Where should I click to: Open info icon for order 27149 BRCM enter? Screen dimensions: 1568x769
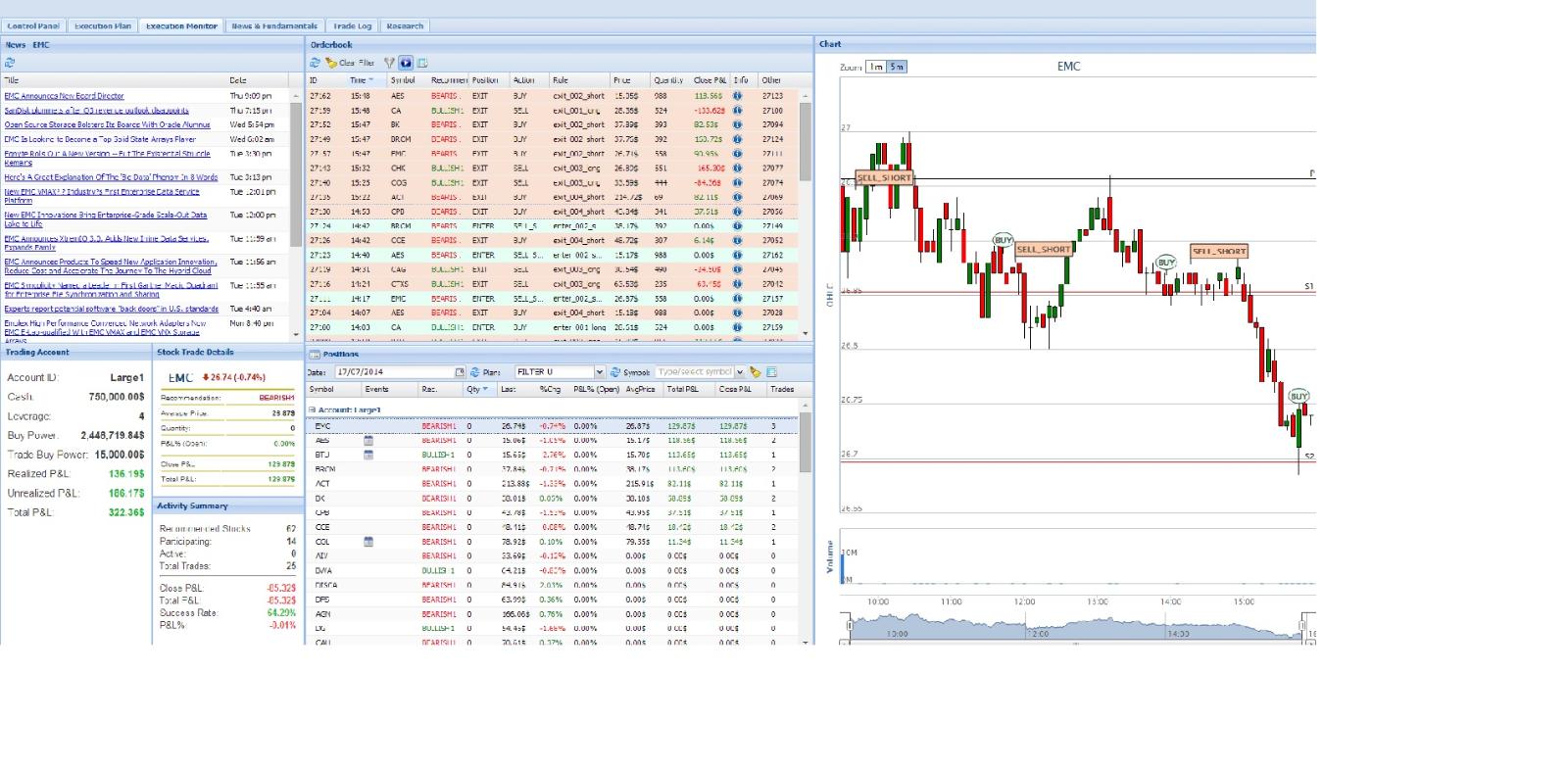[x=737, y=225]
